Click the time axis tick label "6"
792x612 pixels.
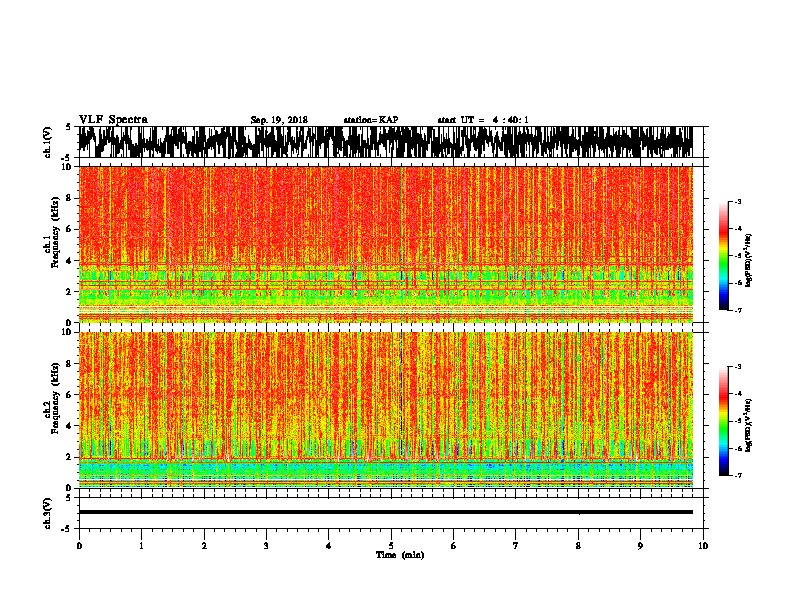pyautogui.click(x=454, y=546)
